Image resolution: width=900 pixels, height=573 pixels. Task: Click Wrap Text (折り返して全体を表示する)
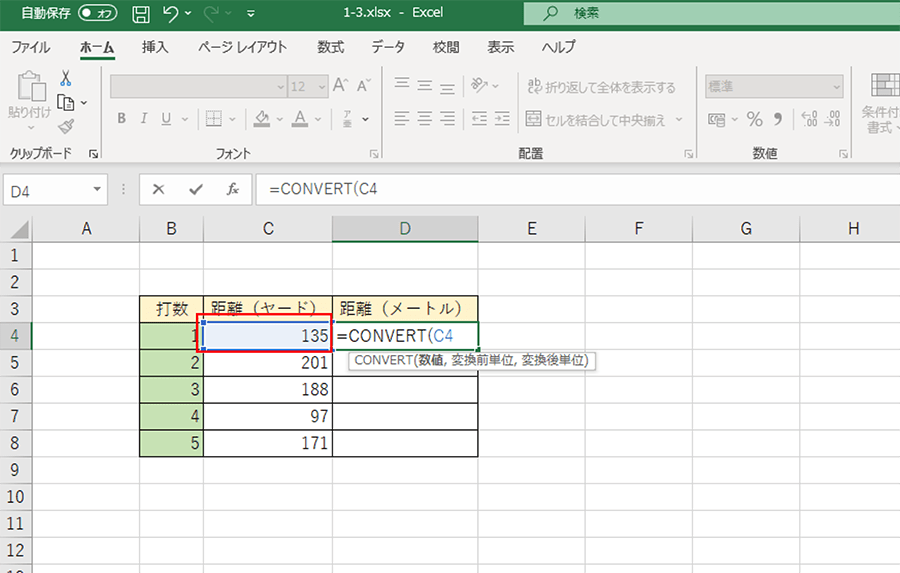coord(601,87)
